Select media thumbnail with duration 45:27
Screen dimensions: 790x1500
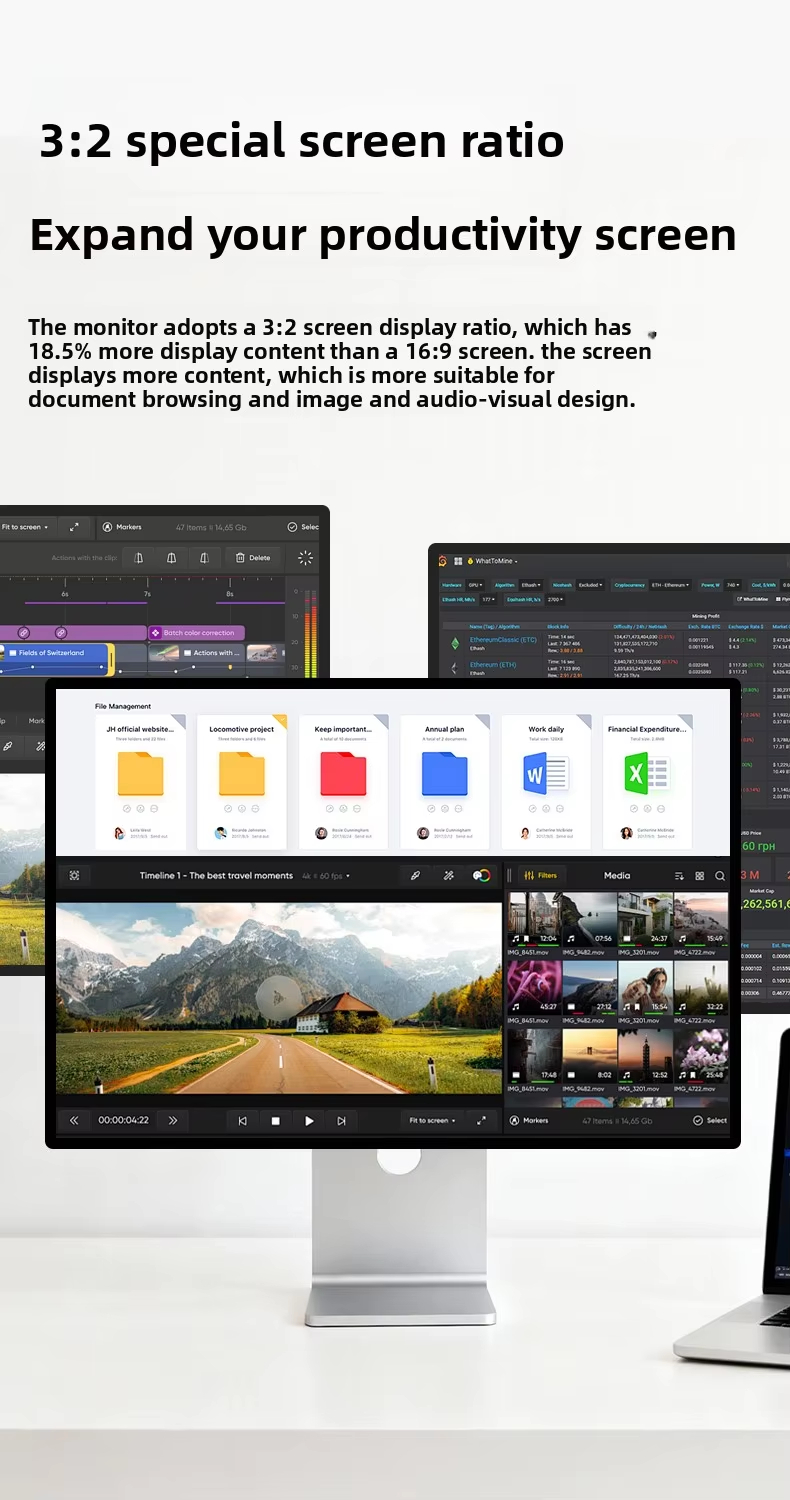click(x=533, y=987)
